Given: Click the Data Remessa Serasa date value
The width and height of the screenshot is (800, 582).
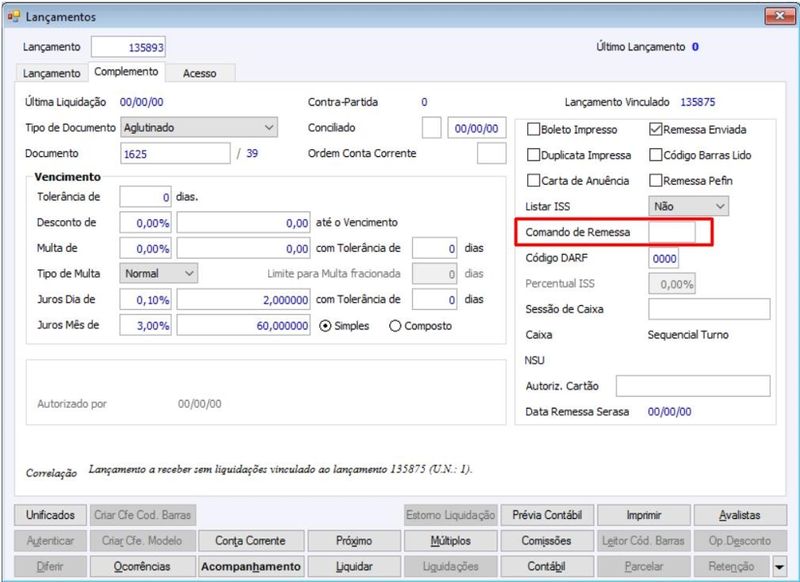Looking at the screenshot, I should point(669,412).
